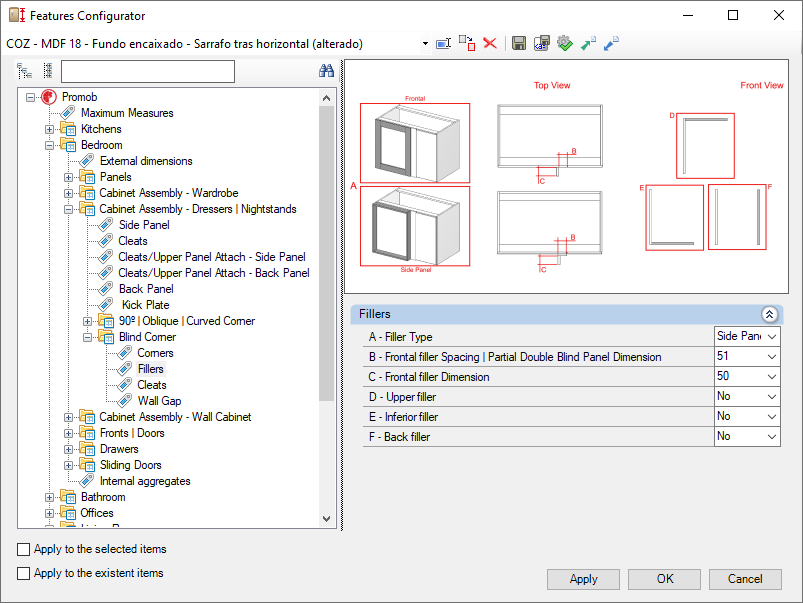Click the Apply button
The width and height of the screenshot is (803, 603).
coord(583,579)
